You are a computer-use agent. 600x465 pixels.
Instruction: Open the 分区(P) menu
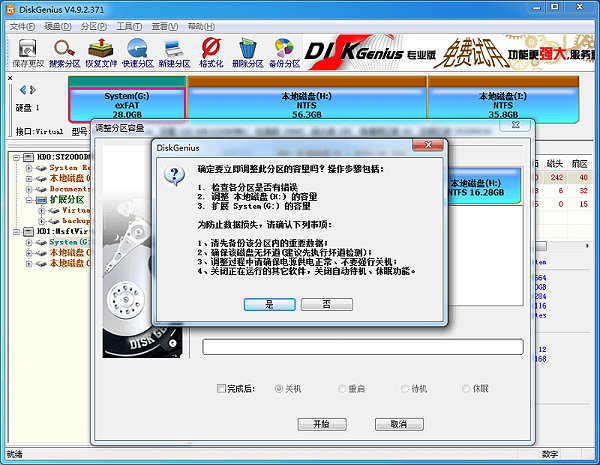[94, 26]
